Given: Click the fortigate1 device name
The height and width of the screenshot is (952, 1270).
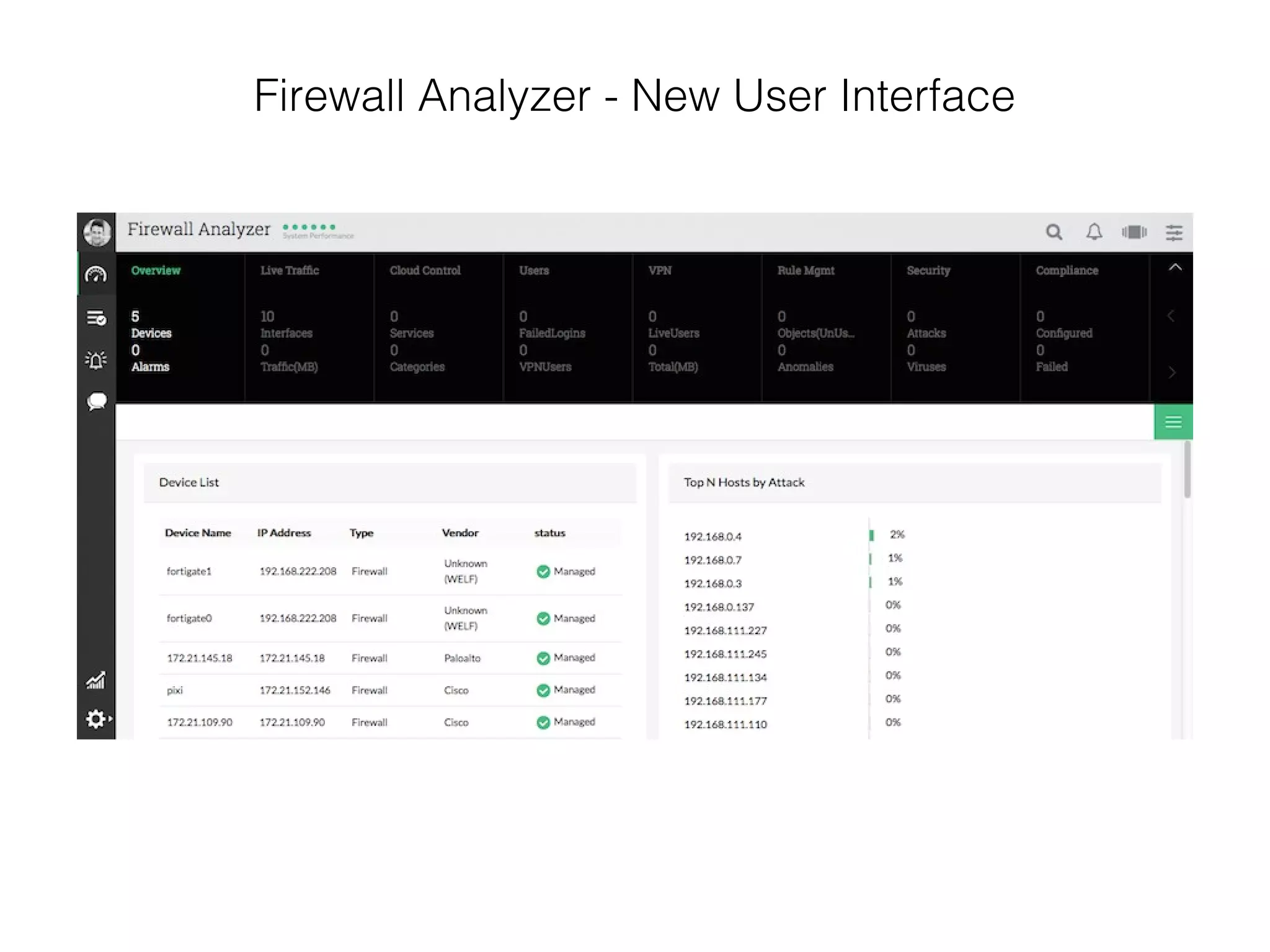Looking at the screenshot, I should pos(189,571).
